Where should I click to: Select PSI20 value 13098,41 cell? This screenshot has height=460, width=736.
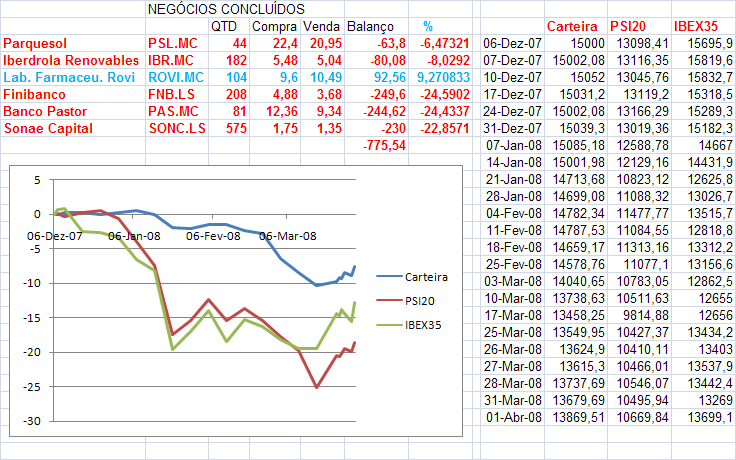coord(639,44)
